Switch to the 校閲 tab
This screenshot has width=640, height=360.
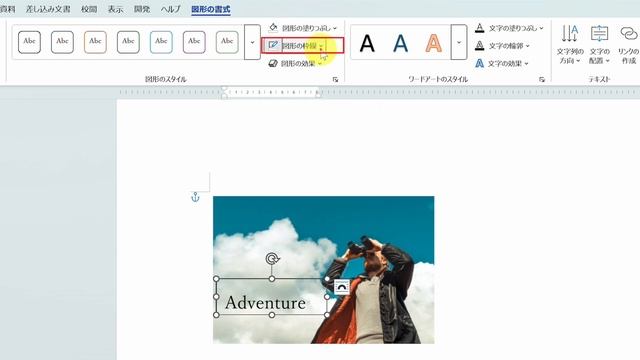pyautogui.click(x=89, y=9)
